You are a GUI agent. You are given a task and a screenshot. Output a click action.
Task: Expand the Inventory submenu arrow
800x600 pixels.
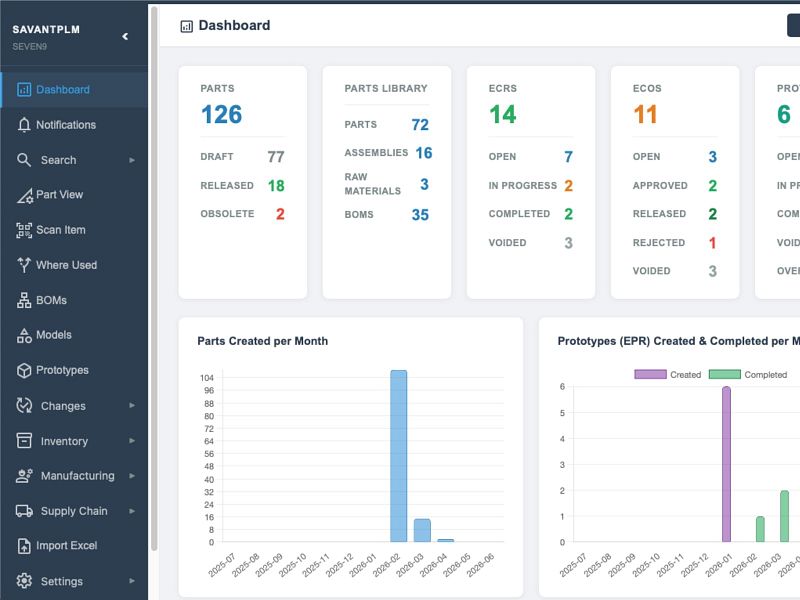pos(132,441)
